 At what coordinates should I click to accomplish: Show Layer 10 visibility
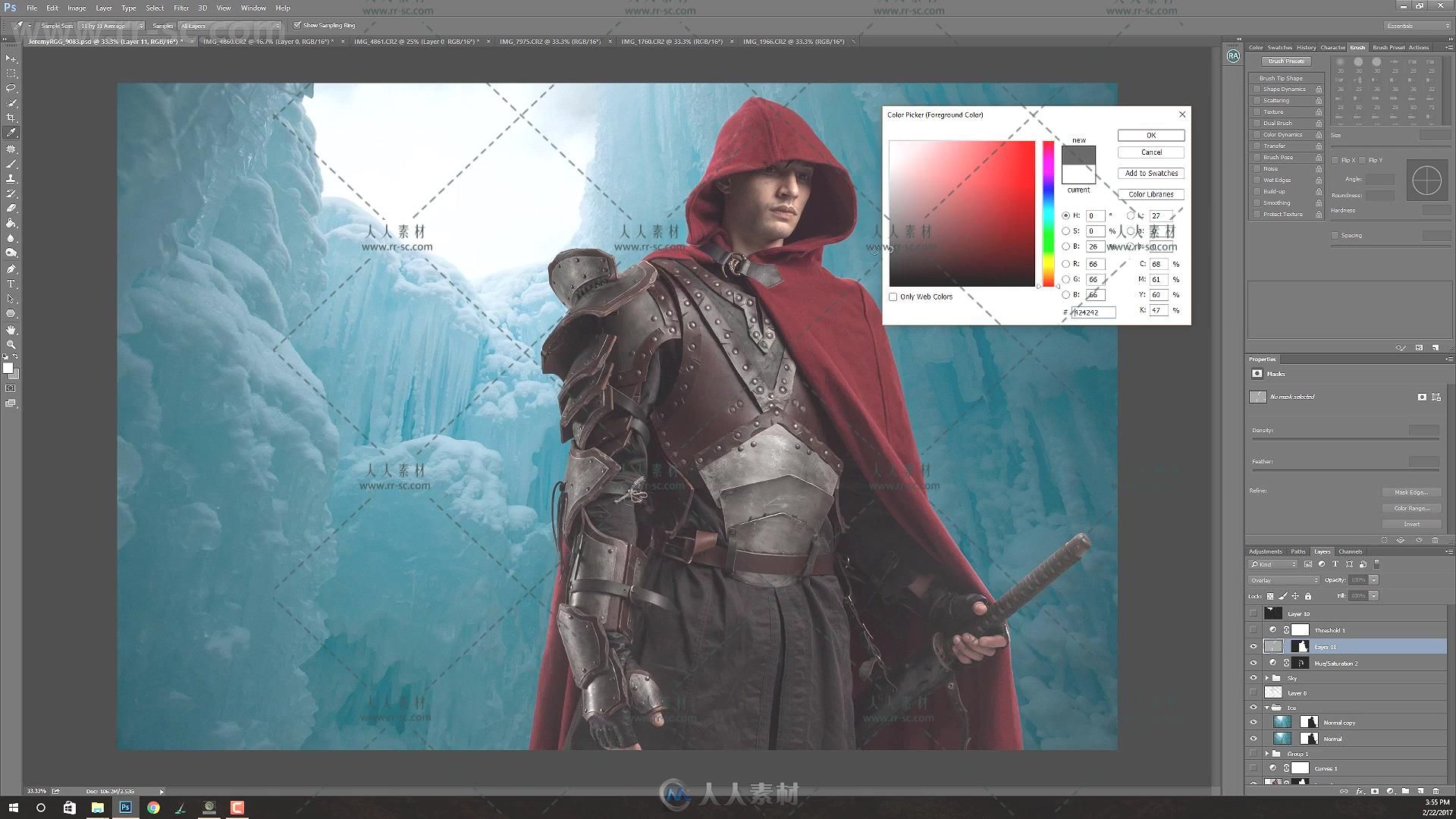pyautogui.click(x=1254, y=613)
